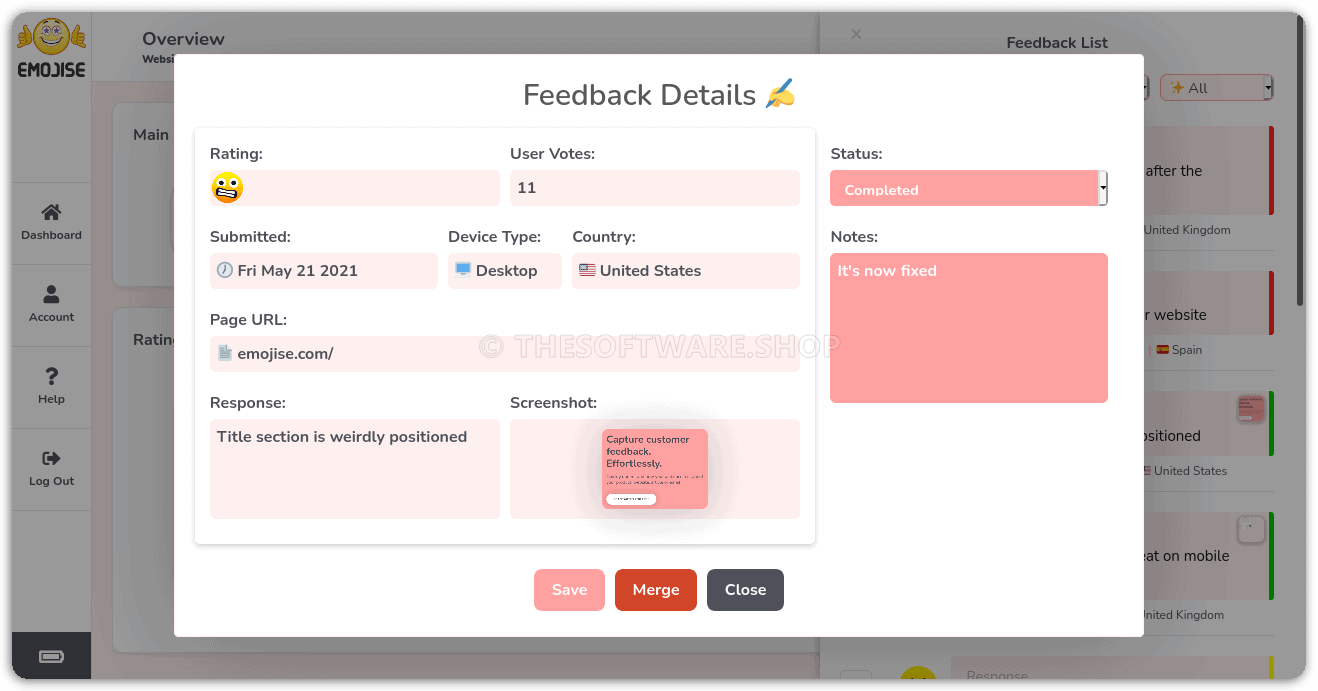
Task: Click the Emojise logo in the sidebar
Action: point(51,48)
